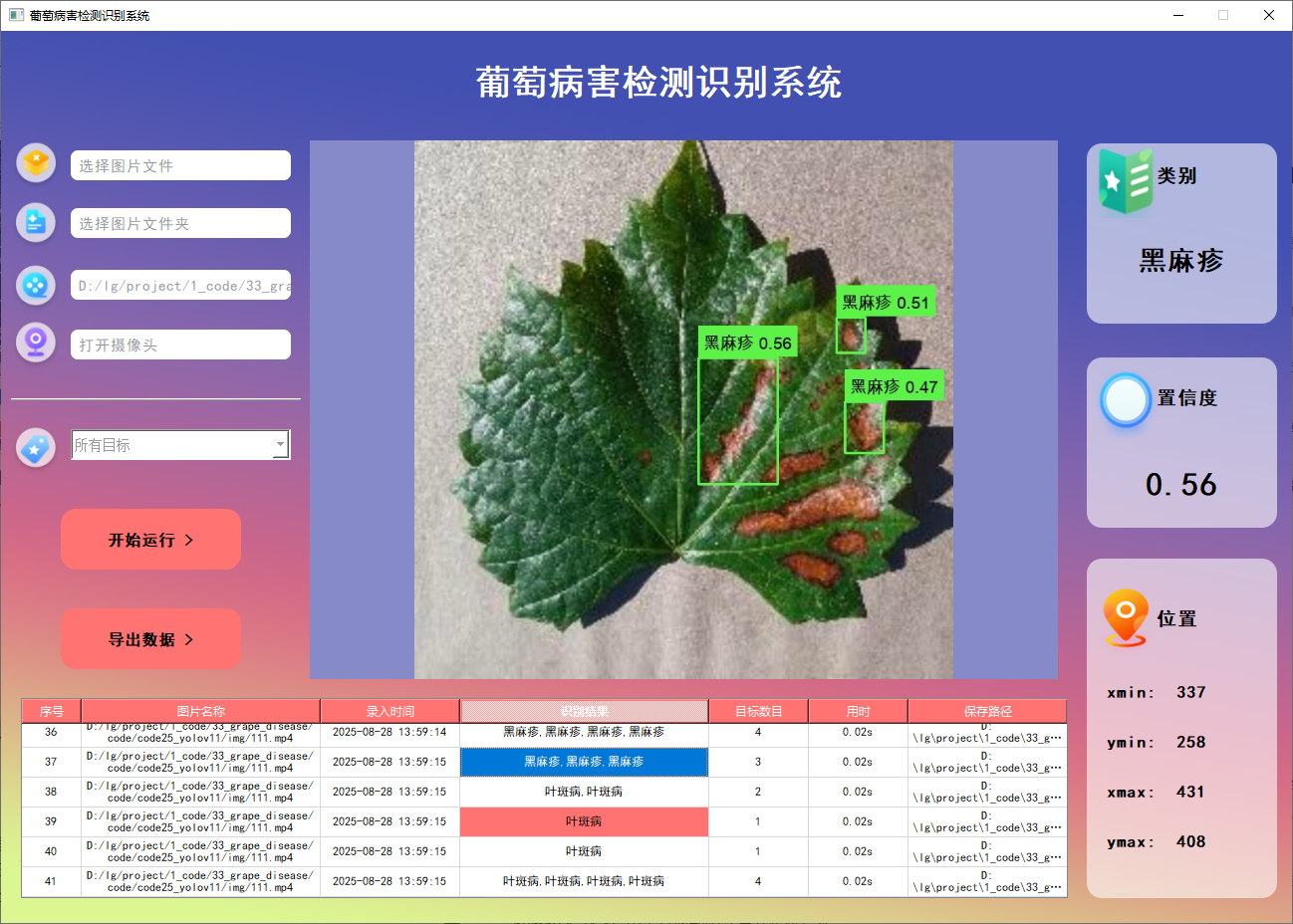Click the 录入时间 column header
The width and height of the screenshot is (1293, 924).
click(x=389, y=711)
